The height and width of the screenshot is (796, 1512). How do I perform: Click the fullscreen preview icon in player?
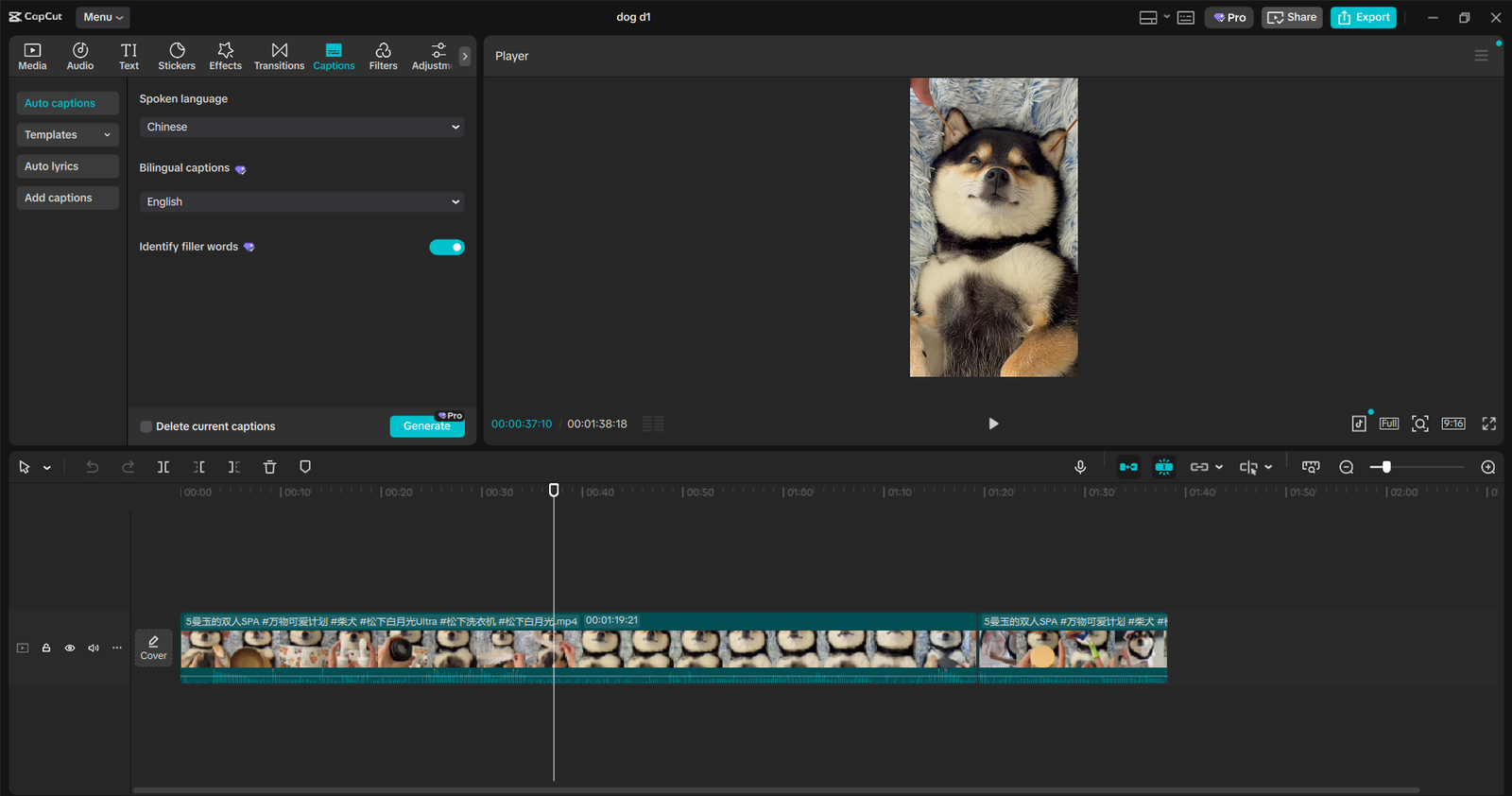(1488, 424)
